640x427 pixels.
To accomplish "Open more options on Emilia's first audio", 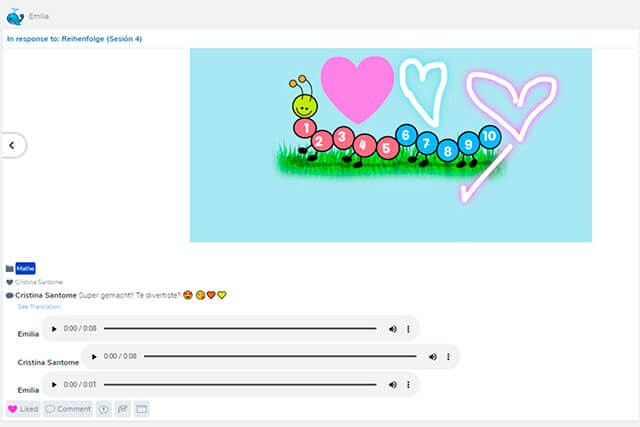I will pyautogui.click(x=409, y=328).
